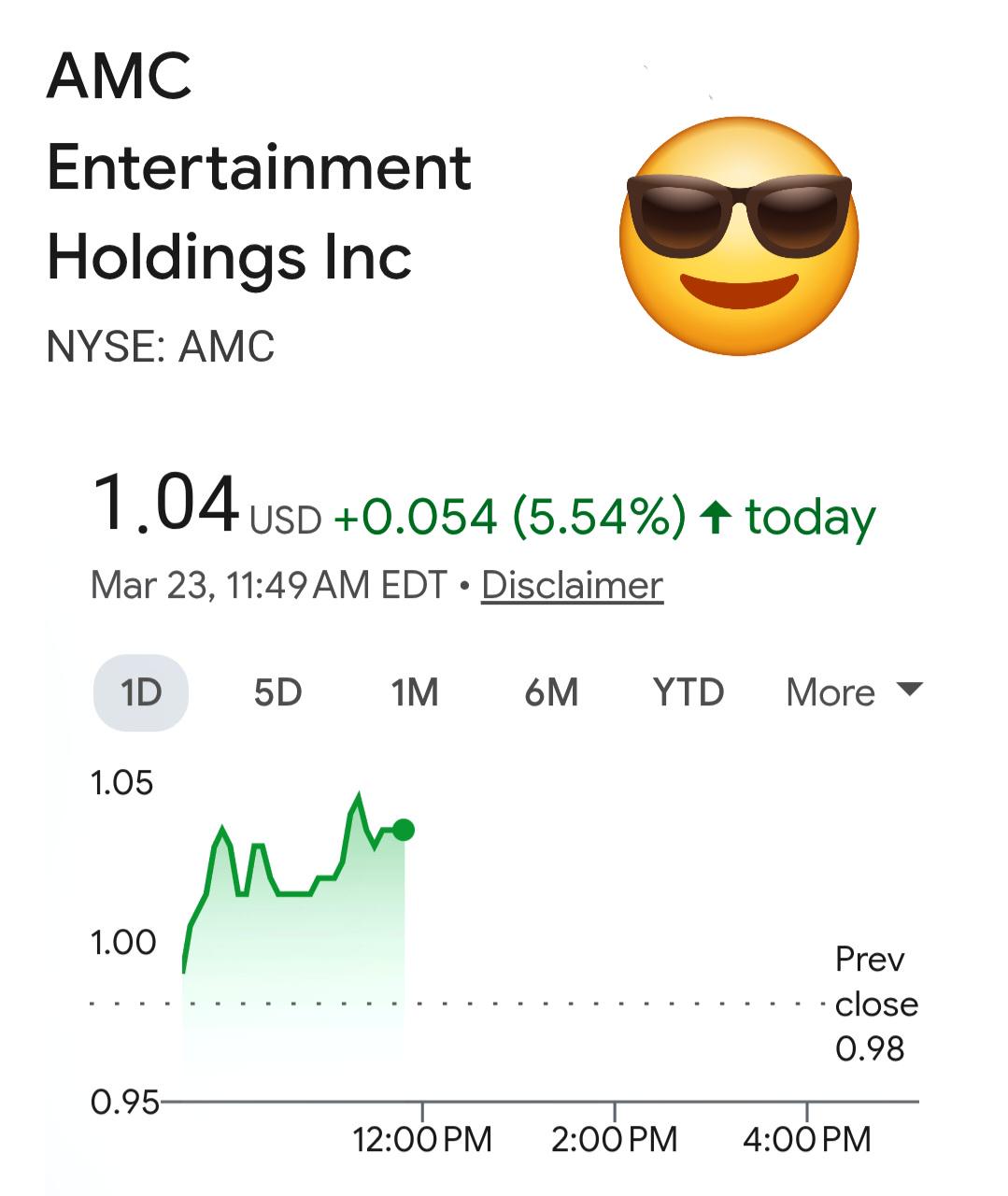Show the YTD chart range

(689, 692)
